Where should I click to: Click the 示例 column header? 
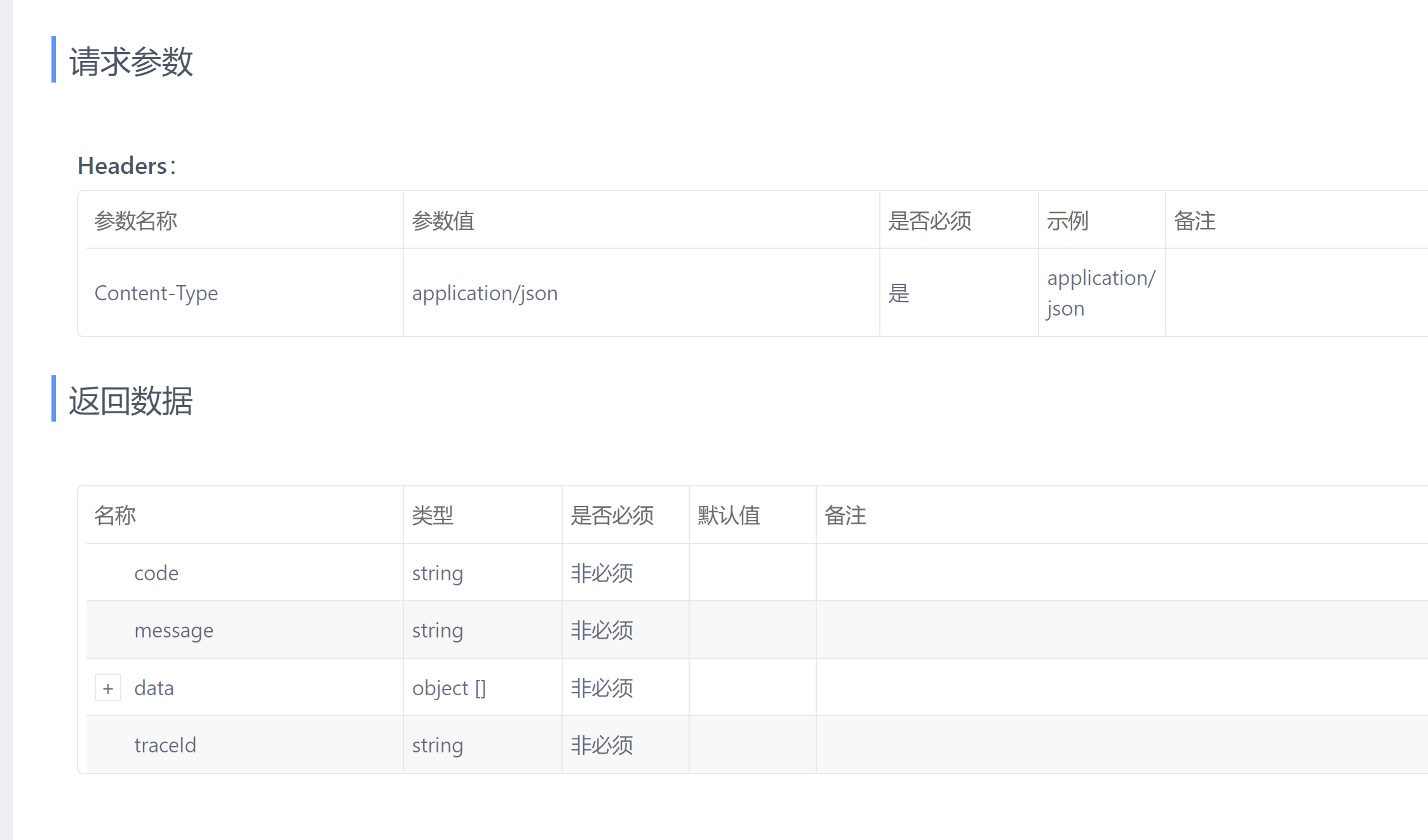pyautogui.click(x=1068, y=220)
